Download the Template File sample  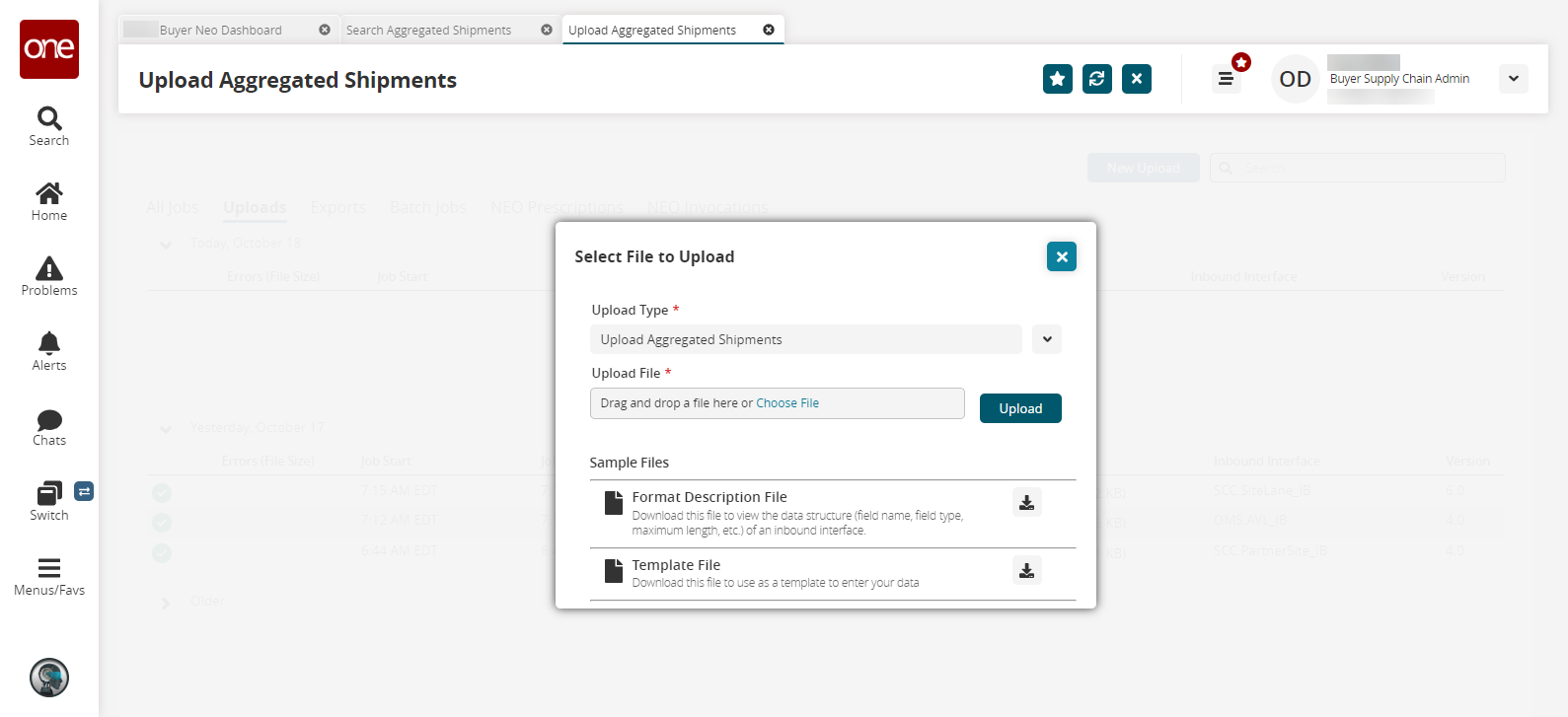tap(1027, 571)
